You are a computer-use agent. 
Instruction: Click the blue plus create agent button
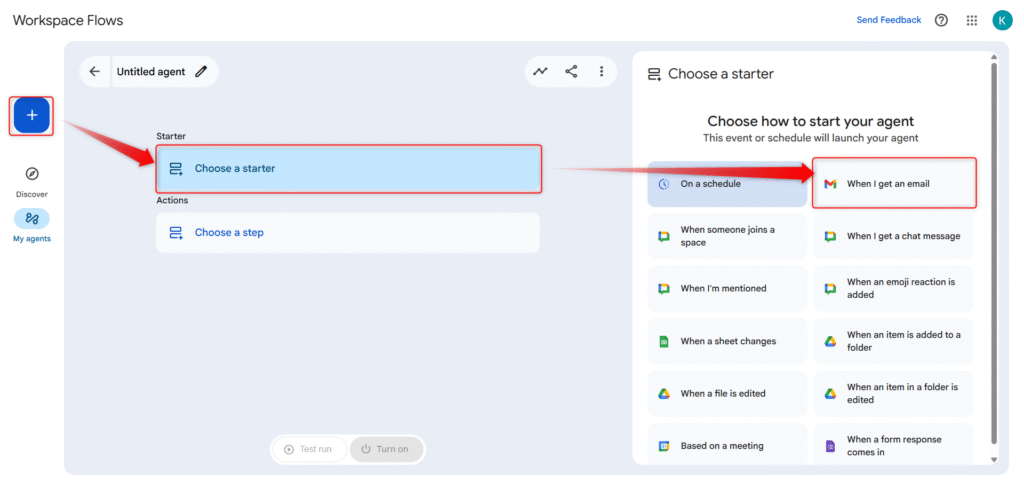click(31, 116)
